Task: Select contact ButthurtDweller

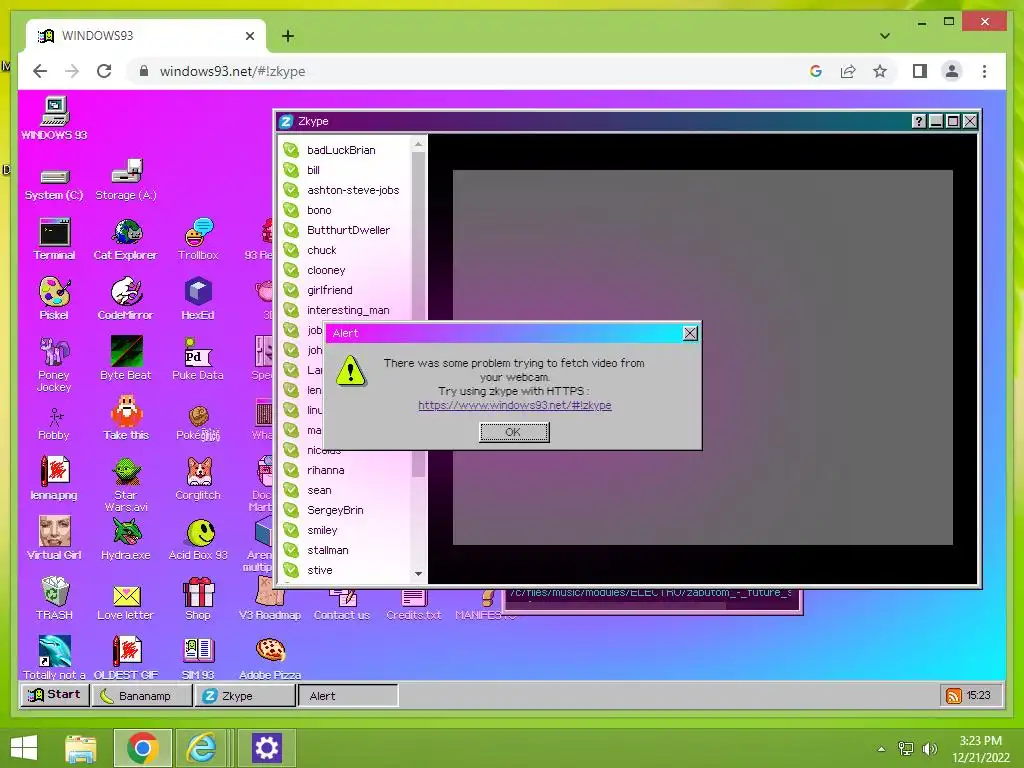Action: 345,231
